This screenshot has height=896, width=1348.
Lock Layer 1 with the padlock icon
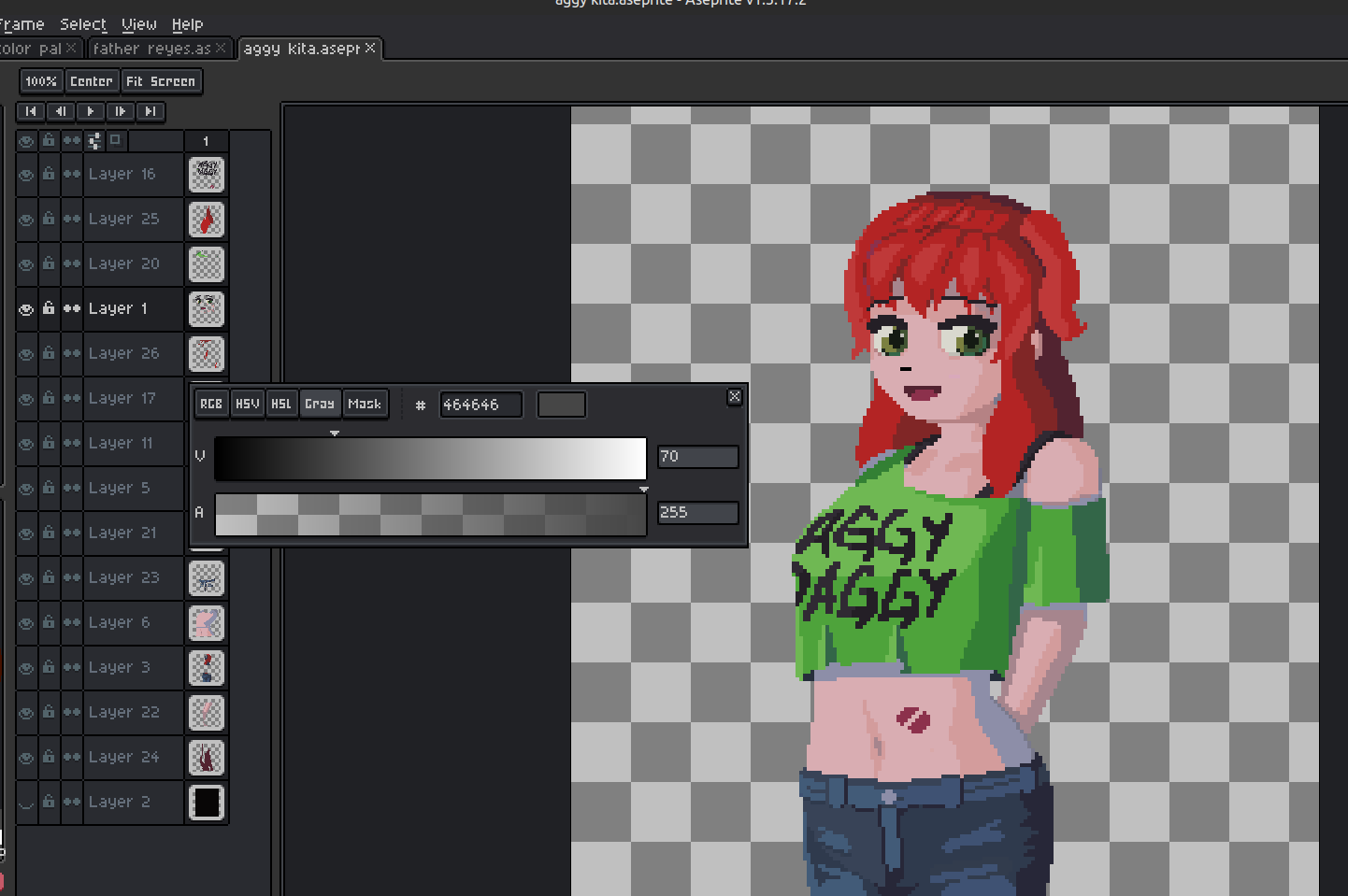(49, 308)
